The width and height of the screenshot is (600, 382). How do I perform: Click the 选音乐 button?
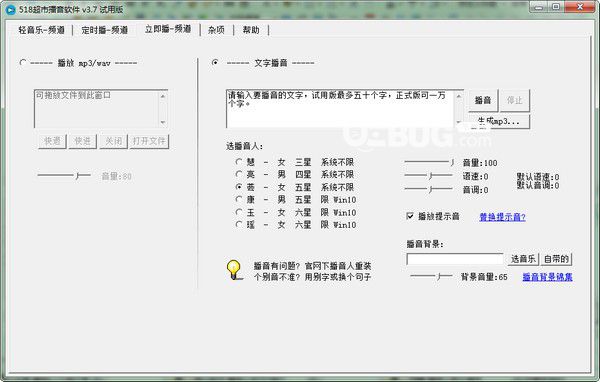tap(523, 259)
